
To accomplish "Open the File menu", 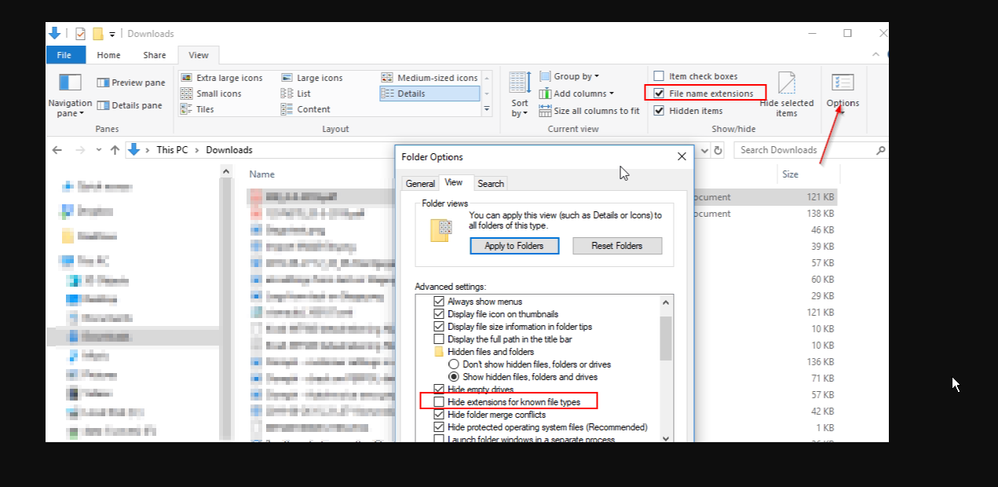I will (64, 55).
